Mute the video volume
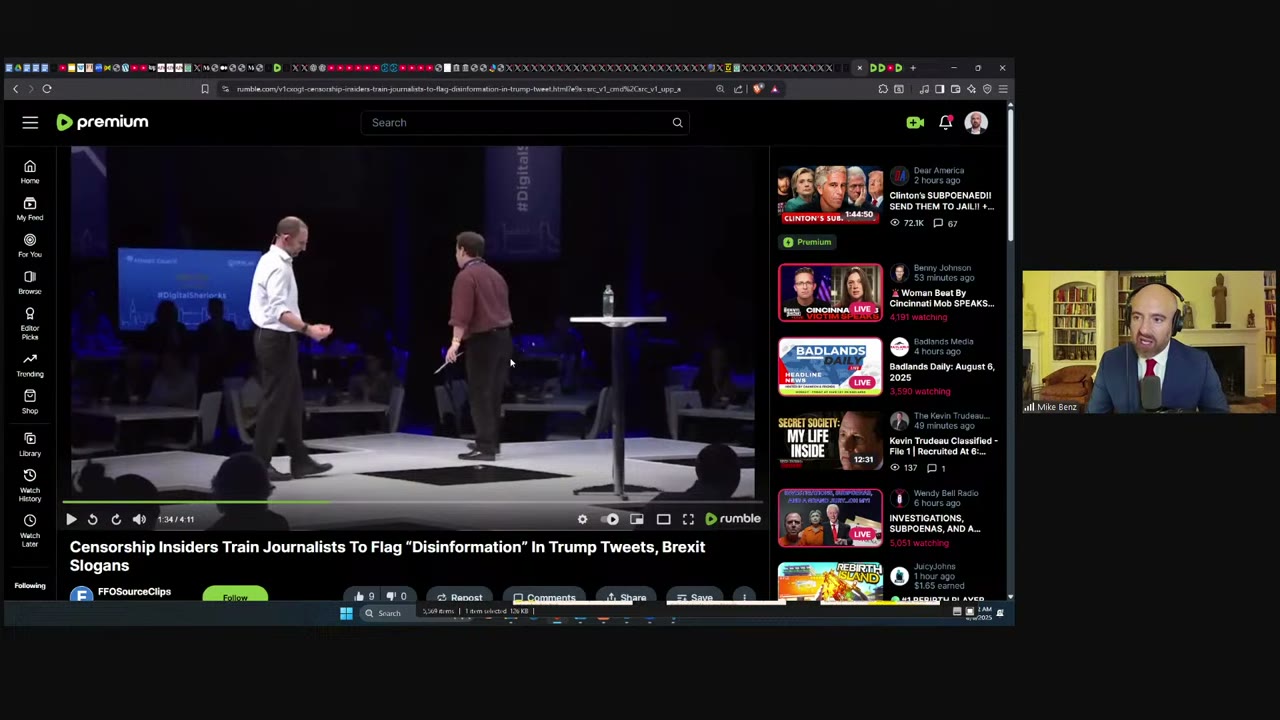 [x=139, y=519]
